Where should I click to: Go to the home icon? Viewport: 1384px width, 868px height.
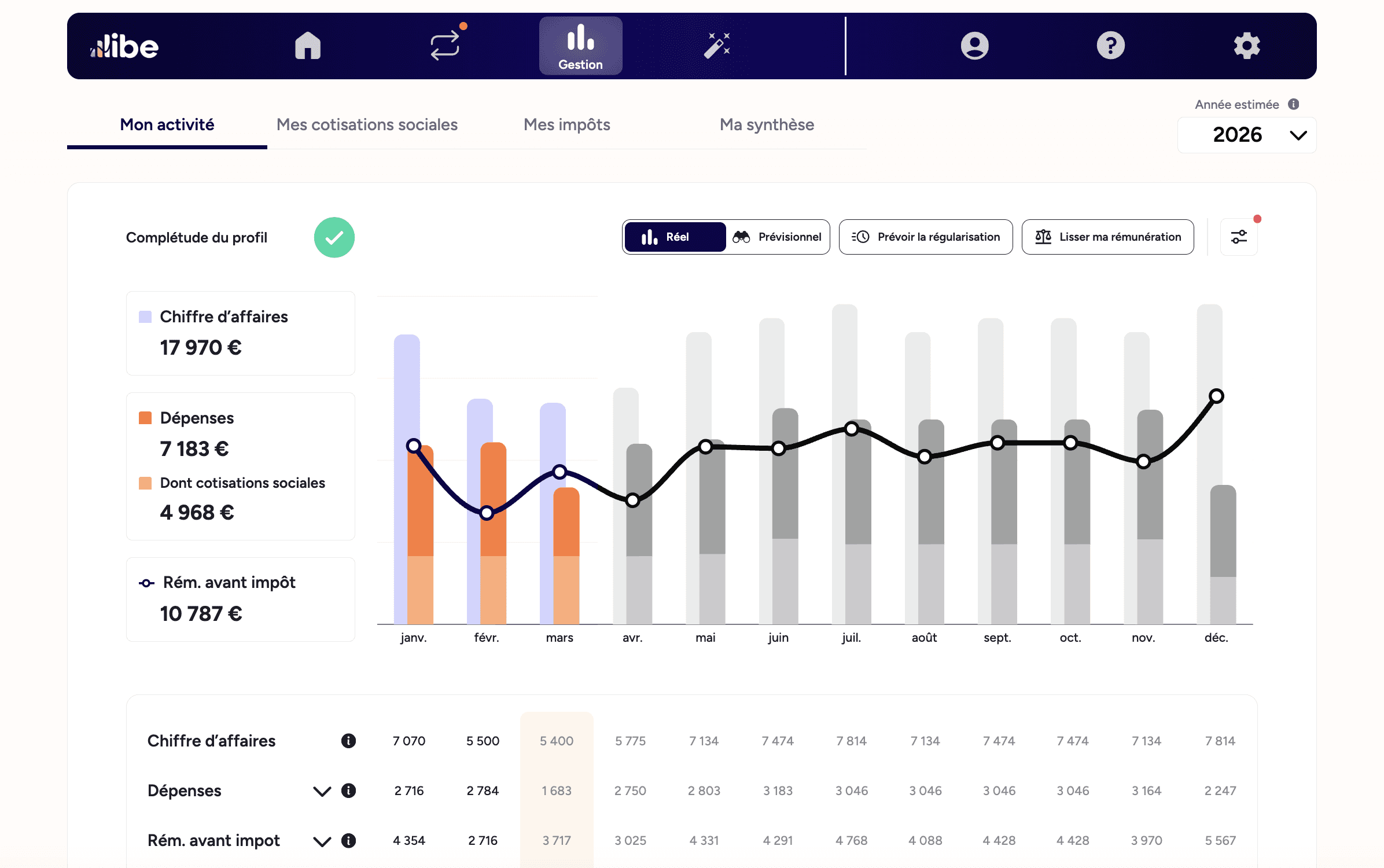[x=307, y=46]
